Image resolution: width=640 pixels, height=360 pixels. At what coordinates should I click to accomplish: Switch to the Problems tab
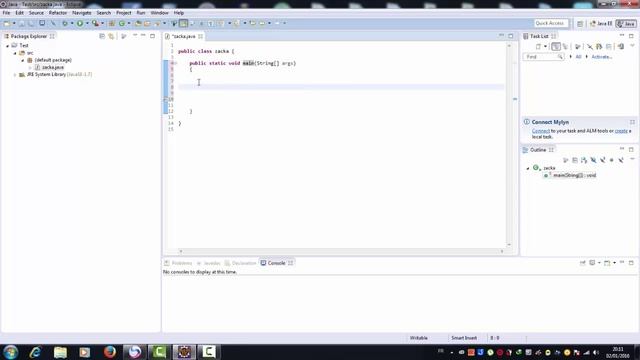tap(178, 263)
